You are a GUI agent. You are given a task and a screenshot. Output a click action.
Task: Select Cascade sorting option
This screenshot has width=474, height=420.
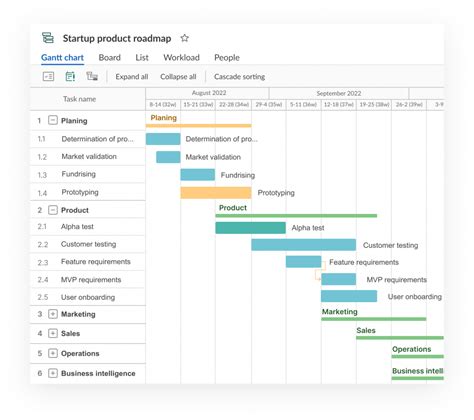[x=239, y=77]
